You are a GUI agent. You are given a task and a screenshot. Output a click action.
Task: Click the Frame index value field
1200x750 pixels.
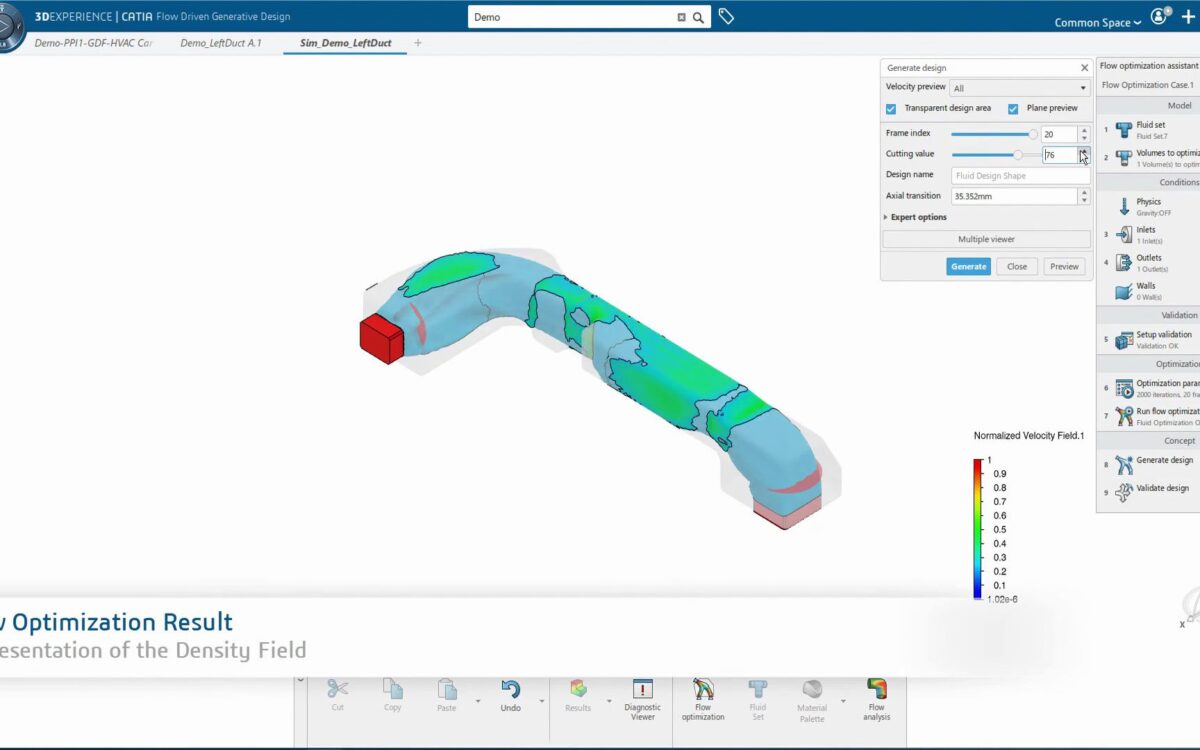[x=1059, y=134]
